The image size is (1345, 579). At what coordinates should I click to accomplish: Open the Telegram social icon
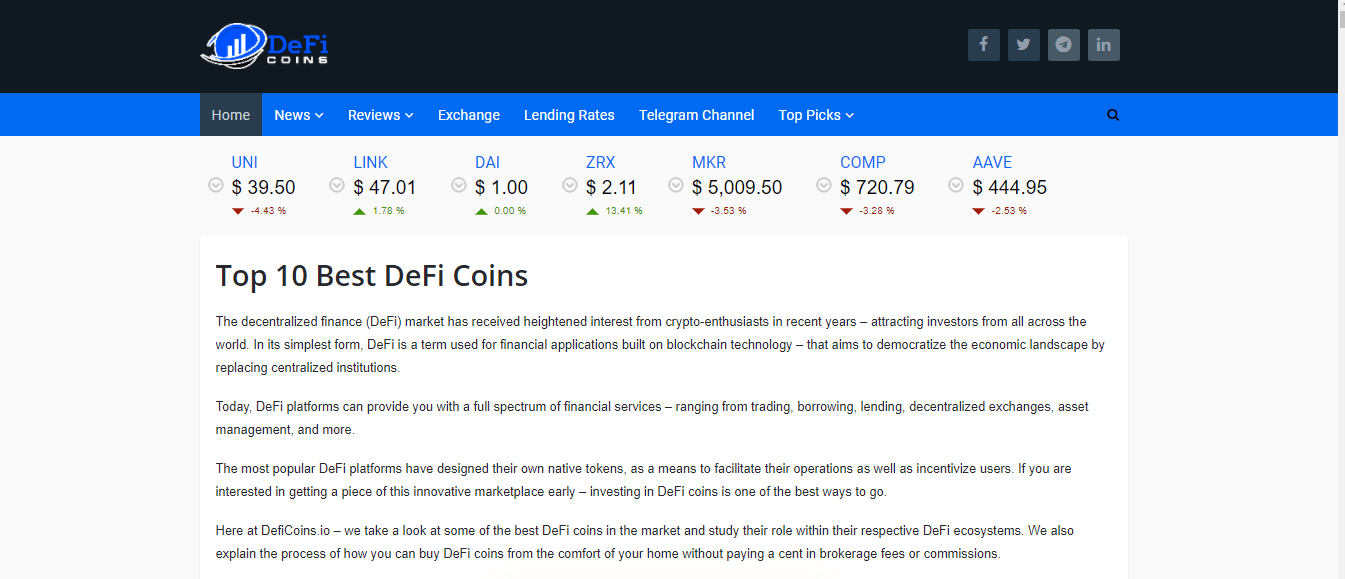pyautogui.click(x=1063, y=45)
